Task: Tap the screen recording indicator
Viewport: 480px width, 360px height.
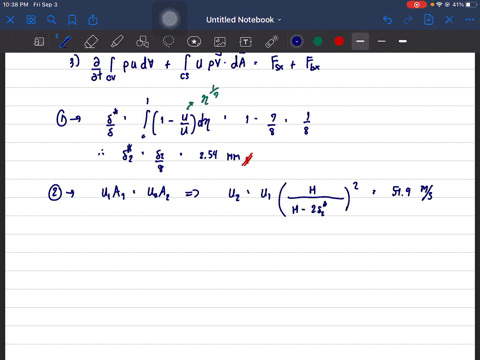Action: [416, 5]
